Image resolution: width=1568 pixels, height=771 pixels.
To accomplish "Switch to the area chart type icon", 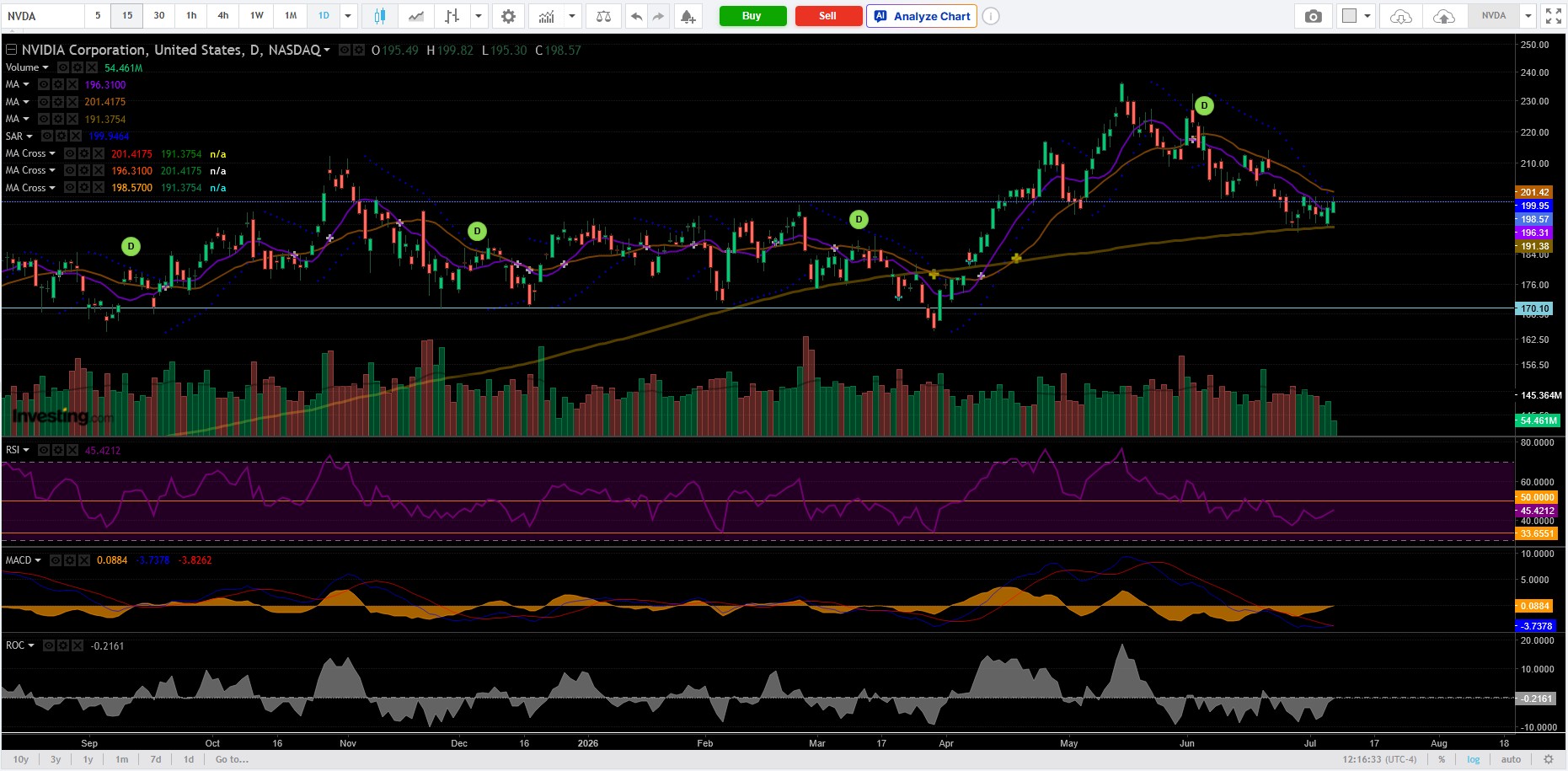I will click(x=415, y=16).
